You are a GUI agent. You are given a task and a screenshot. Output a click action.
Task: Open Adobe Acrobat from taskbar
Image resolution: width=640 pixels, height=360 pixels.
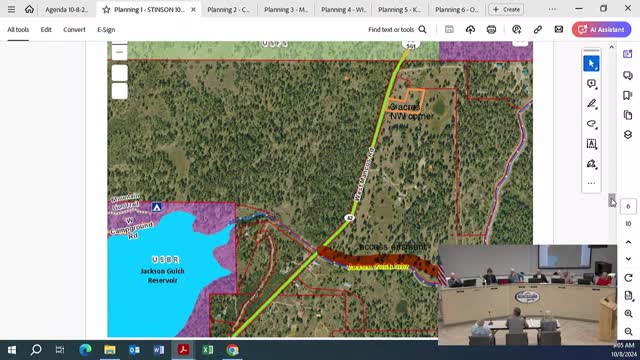183,350
